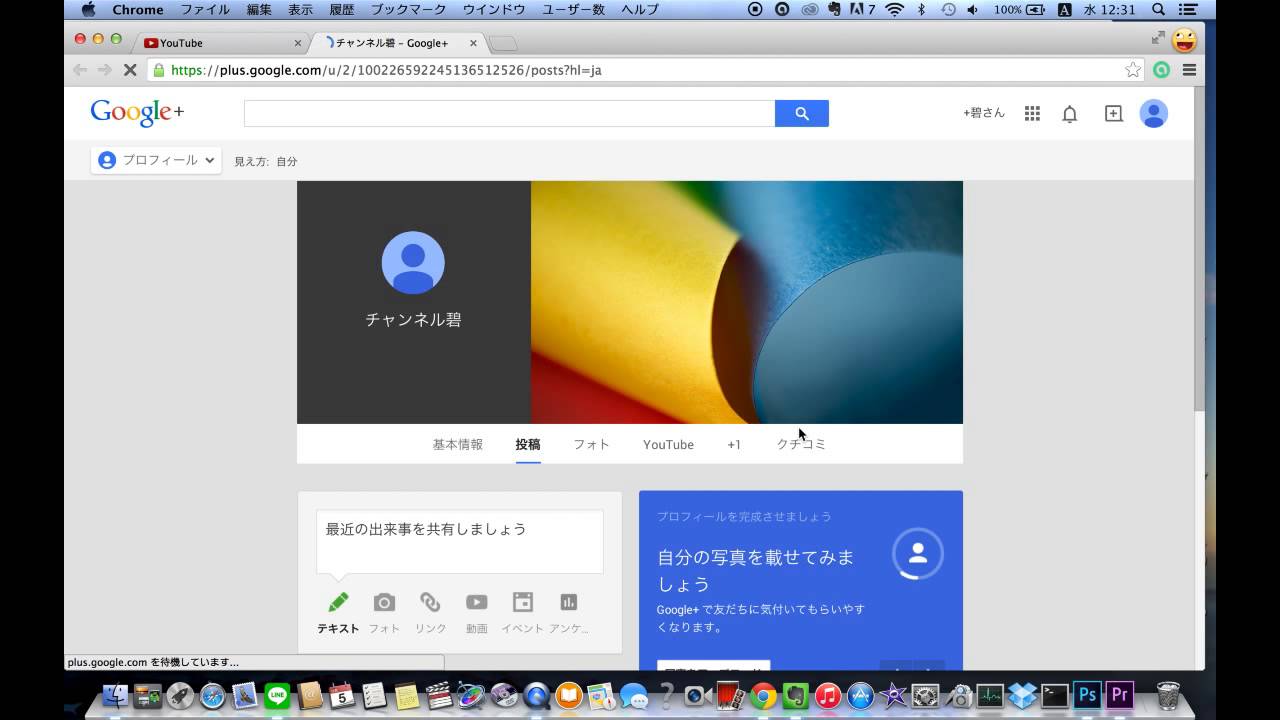Image resolution: width=1280 pixels, height=720 pixels.
Task: Select the チャンネル碧 – Google+ browser tab
Action: pyautogui.click(x=398, y=43)
